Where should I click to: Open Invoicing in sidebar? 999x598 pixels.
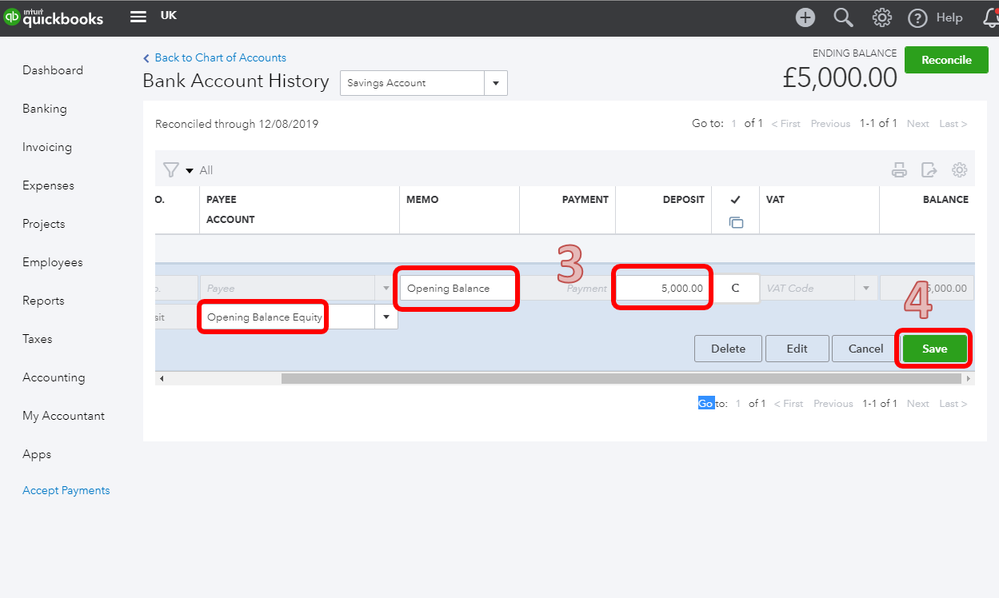pos(47,147)
